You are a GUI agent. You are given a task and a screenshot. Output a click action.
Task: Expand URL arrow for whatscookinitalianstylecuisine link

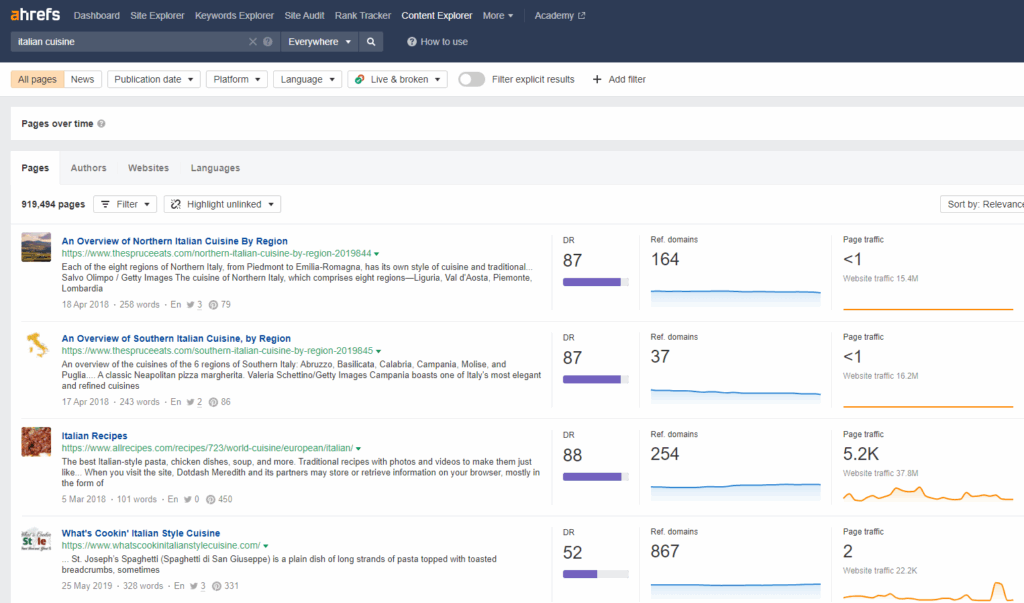266,546
